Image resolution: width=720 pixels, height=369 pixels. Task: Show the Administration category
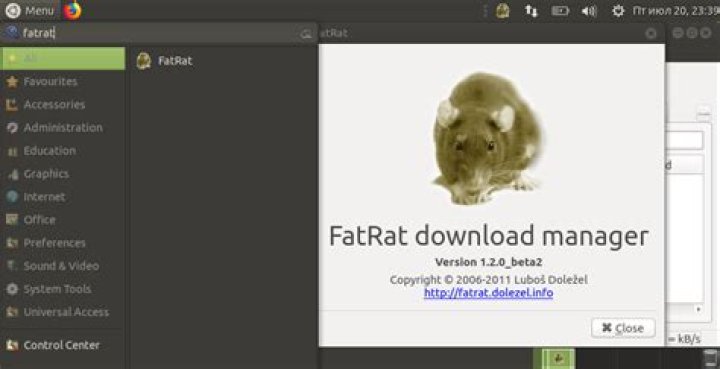point(62,128)
